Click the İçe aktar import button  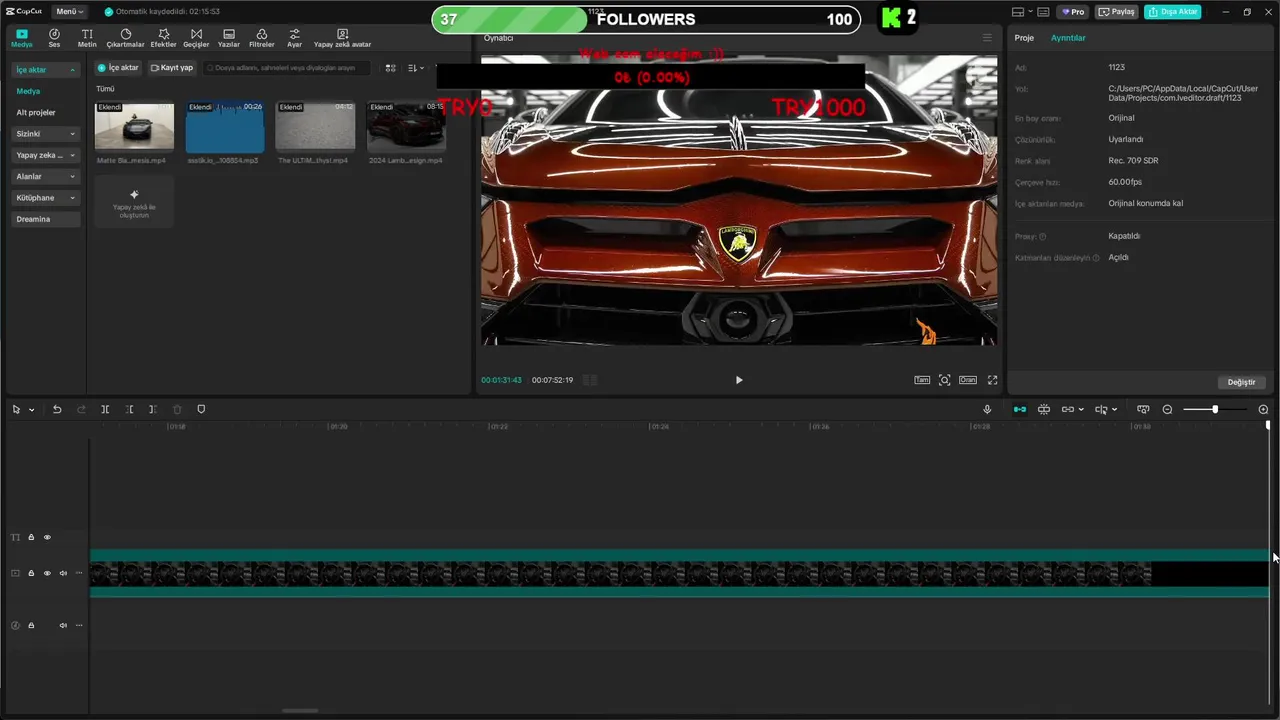[x=118, y=68]
